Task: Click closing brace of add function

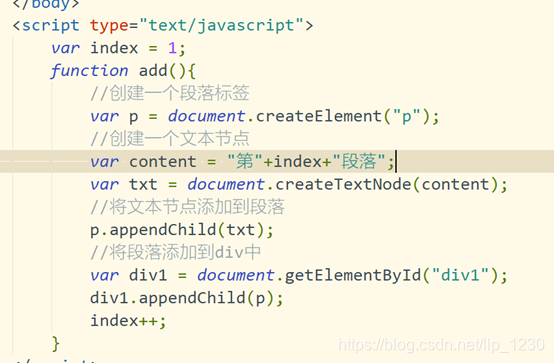Action: (55, 344)
